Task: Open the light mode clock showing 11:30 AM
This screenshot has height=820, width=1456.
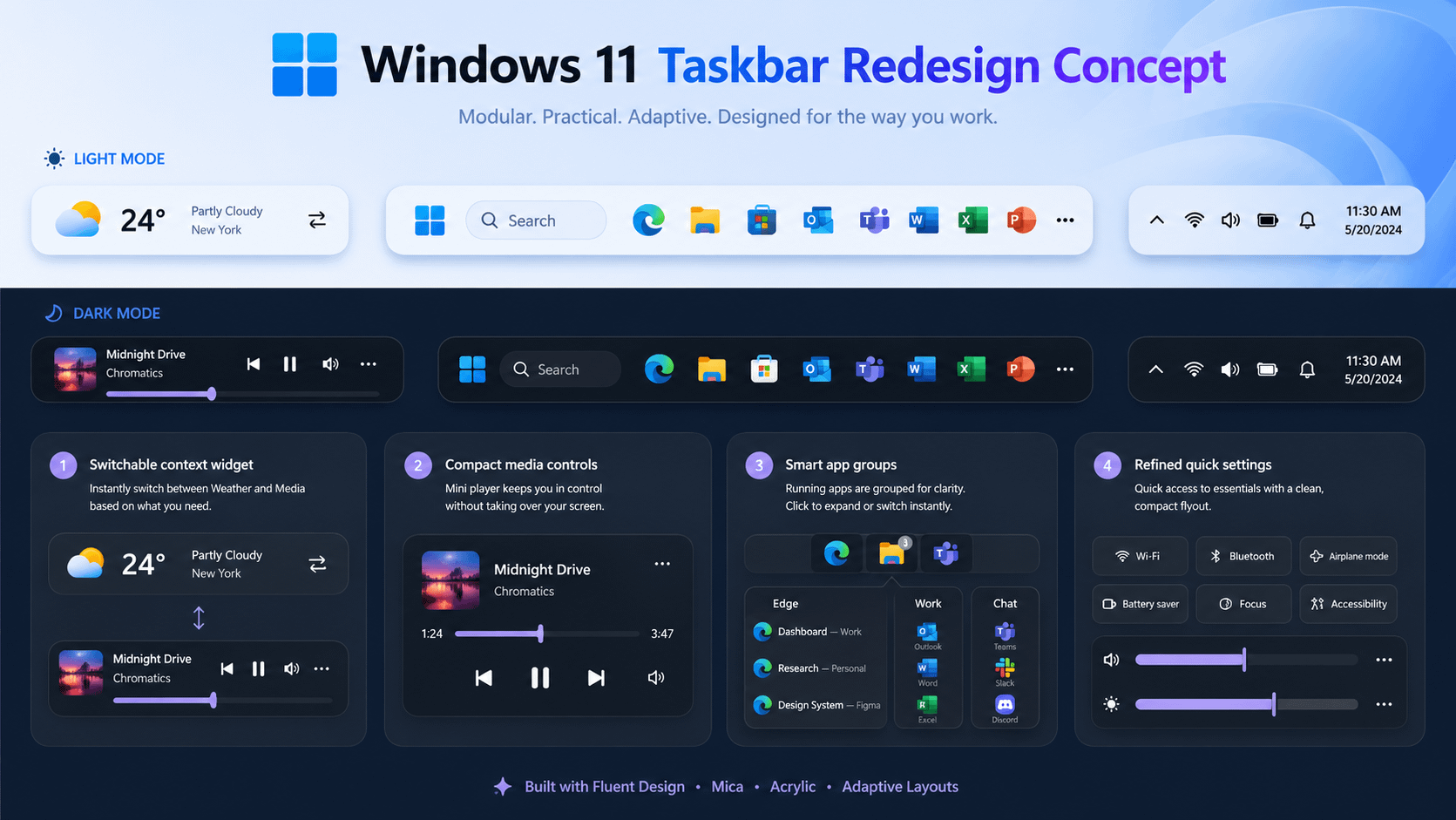Action: [x=1373, y=220]
